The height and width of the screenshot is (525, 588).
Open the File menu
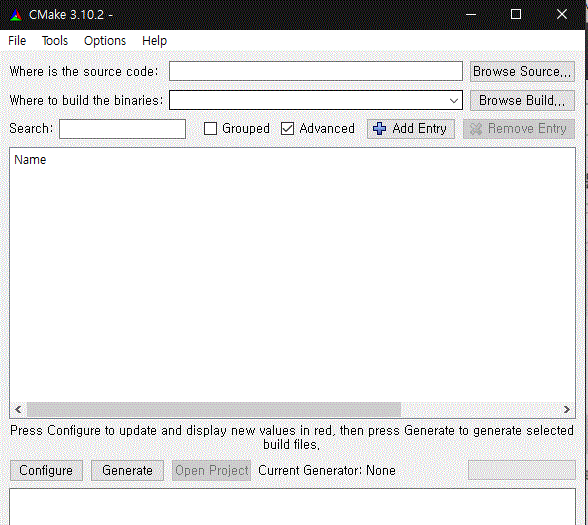(x=17, y=40)
